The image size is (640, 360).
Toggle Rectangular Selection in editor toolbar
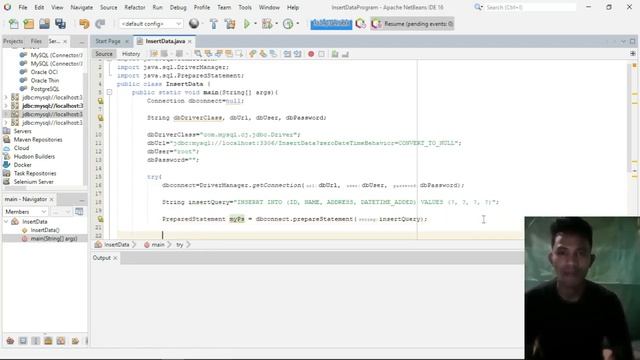click(239, 54)
